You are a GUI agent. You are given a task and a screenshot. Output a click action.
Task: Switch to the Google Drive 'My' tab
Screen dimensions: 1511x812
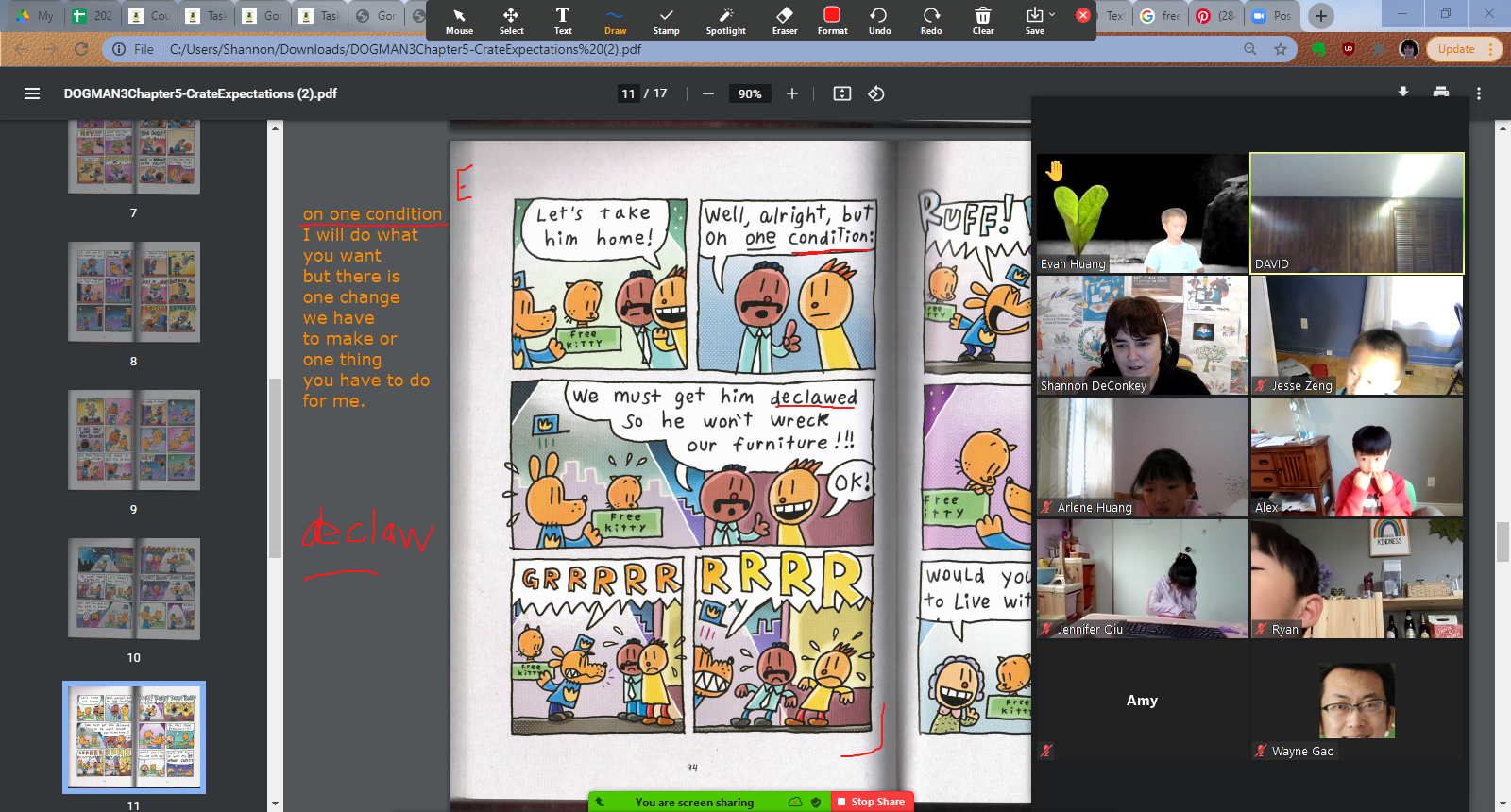click(x=34, y=15)
